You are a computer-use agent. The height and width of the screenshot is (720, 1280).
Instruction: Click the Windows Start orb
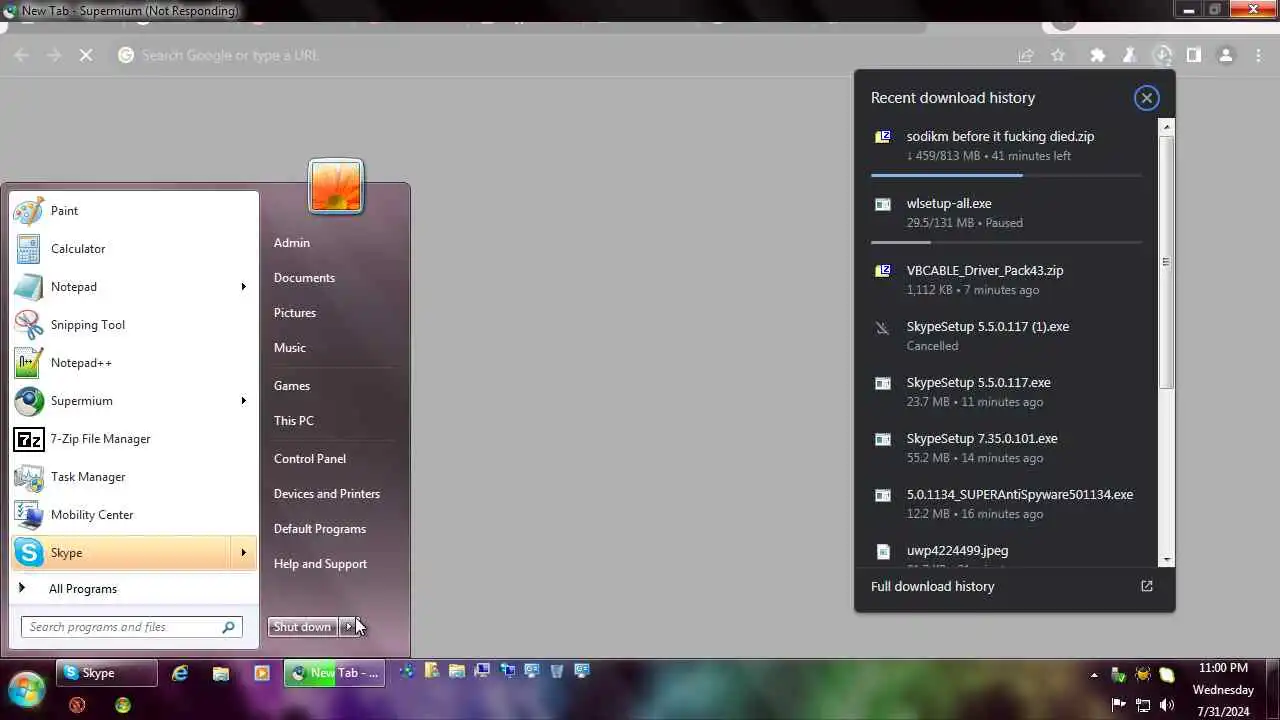click(x=26, y=689)
